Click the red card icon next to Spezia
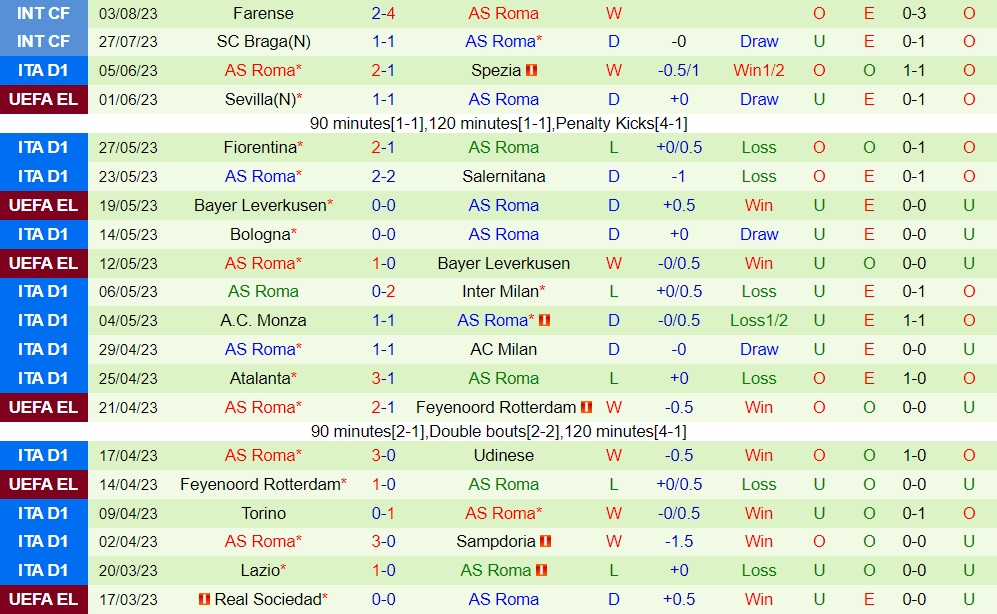Screen dimensions: 997x614 [532, 71]
